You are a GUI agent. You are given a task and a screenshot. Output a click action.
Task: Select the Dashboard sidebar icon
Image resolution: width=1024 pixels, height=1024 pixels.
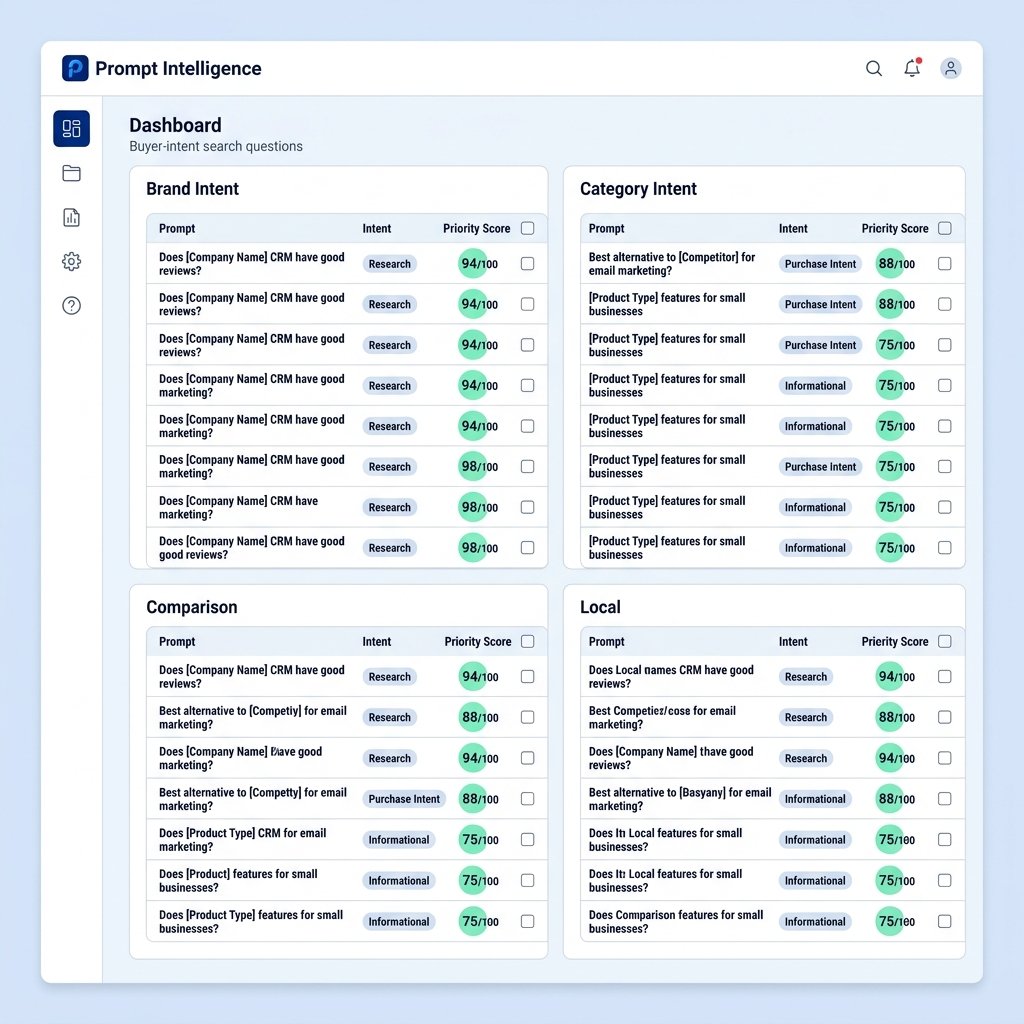72,128
